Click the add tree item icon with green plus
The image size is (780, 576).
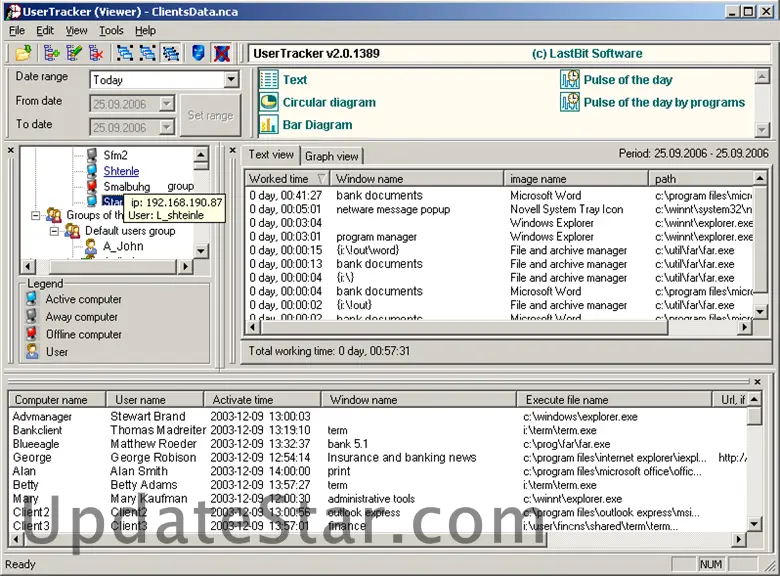[51, 53]
